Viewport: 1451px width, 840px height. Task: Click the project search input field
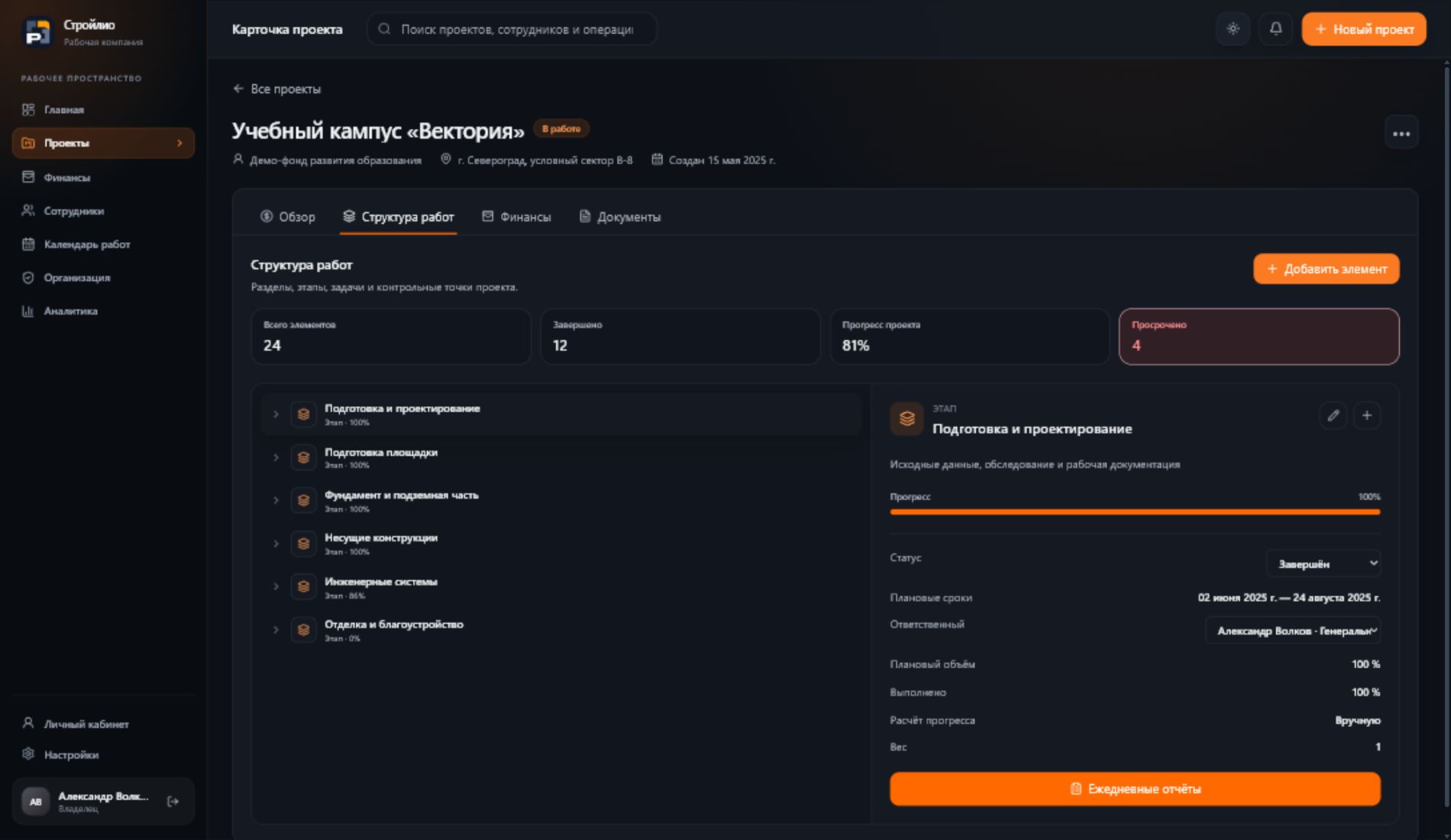pyautogui.click(x=512, y=29)
